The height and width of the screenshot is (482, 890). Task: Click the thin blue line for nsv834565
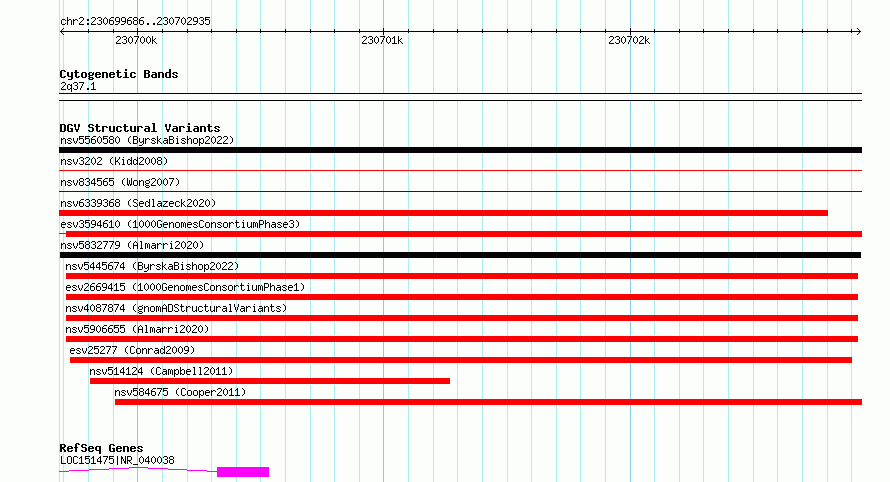click(460, 191)
